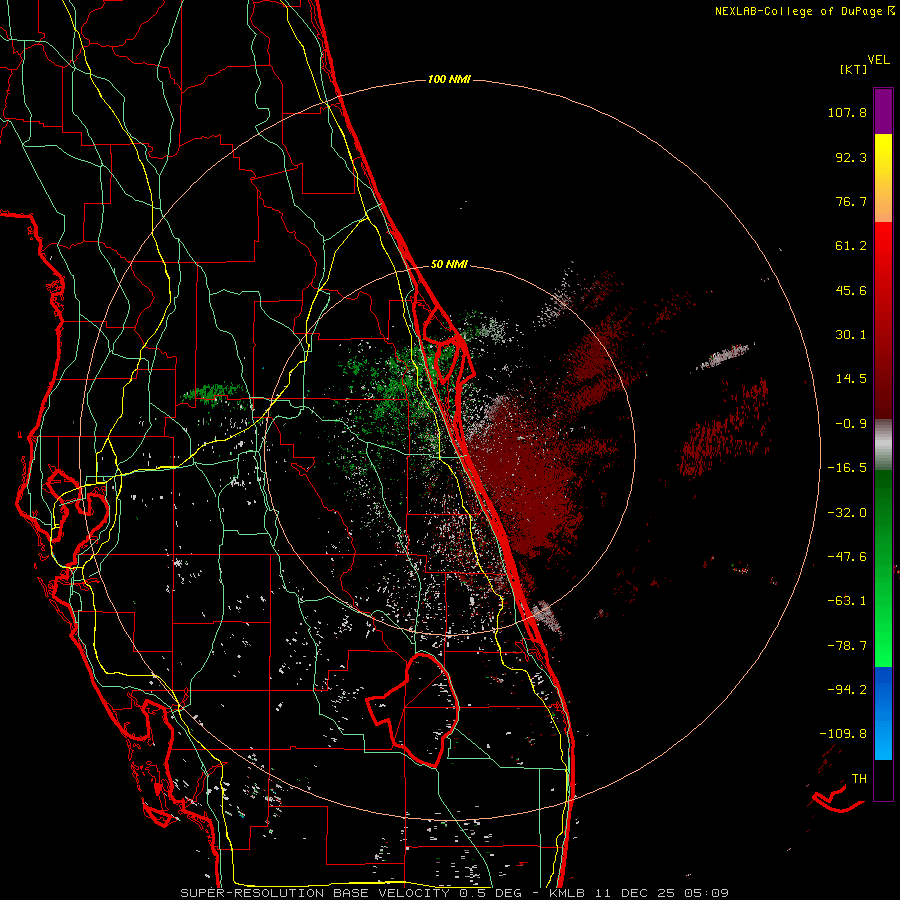Image resolution: width=900 pixels, height=900 pixels.
Task: Click the VEL legend heading
Action: pyautogui.click(x=878, y=60)
